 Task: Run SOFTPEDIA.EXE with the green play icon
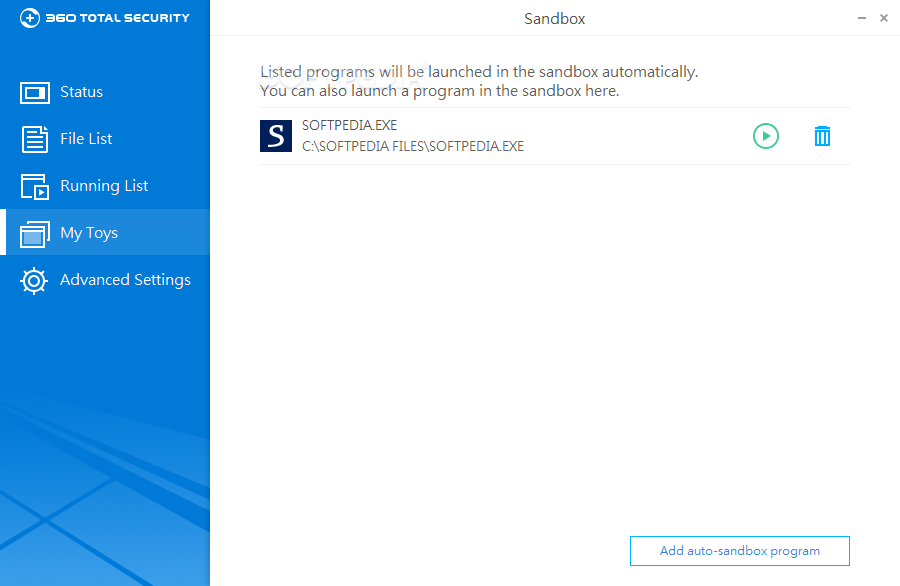766,136
